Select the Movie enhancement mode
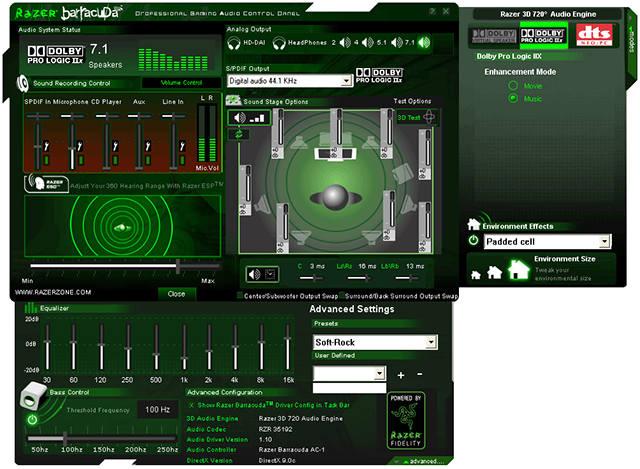This screenshot has height=469, width=640. pyautogui.click(x=513, y=86)
